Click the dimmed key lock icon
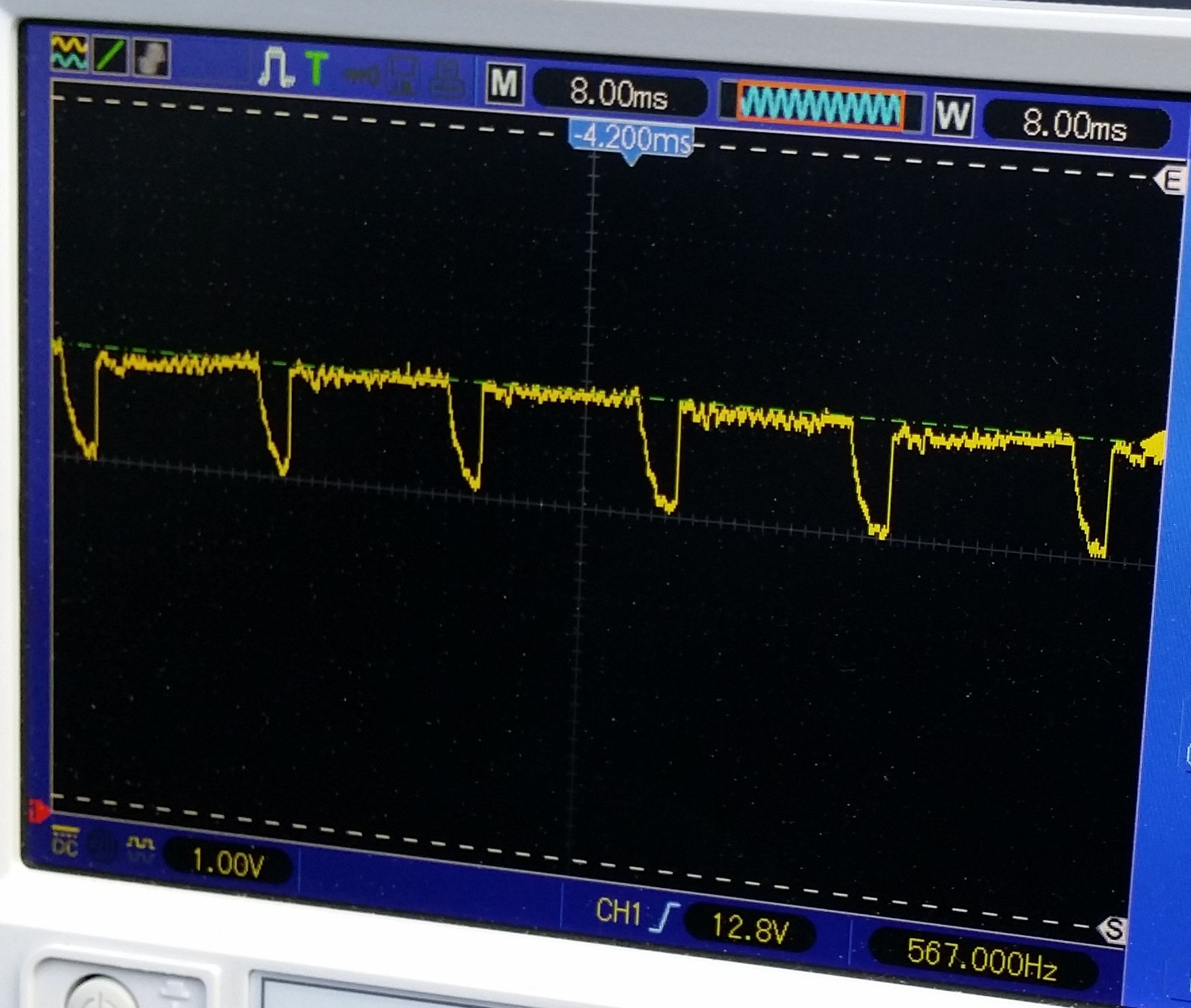Image resolution: width=1191 pixels, height=1008 pixels. (x=363, y=74)
